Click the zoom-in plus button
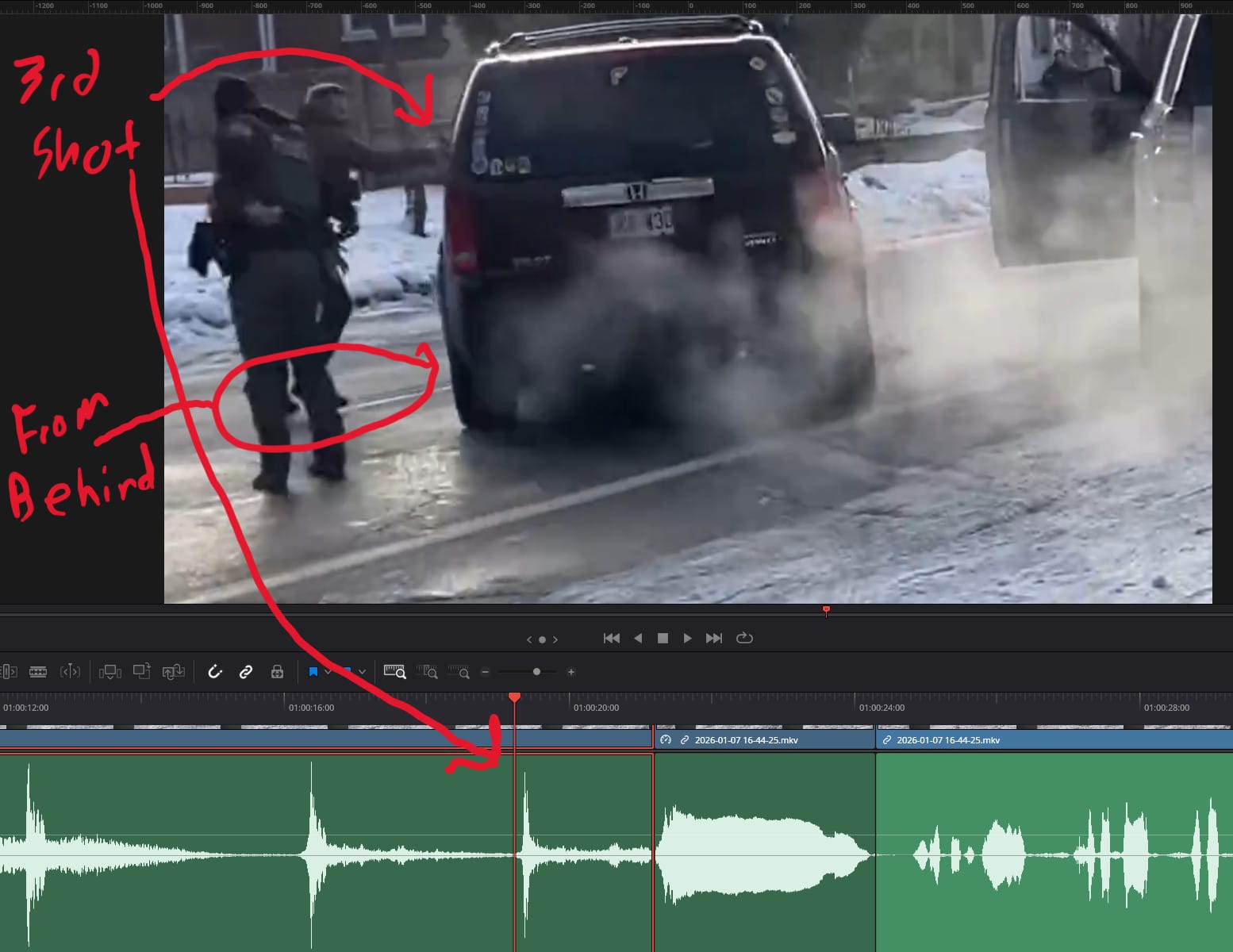The height and width of the screenshot is (952, 1233). point(570,672)
